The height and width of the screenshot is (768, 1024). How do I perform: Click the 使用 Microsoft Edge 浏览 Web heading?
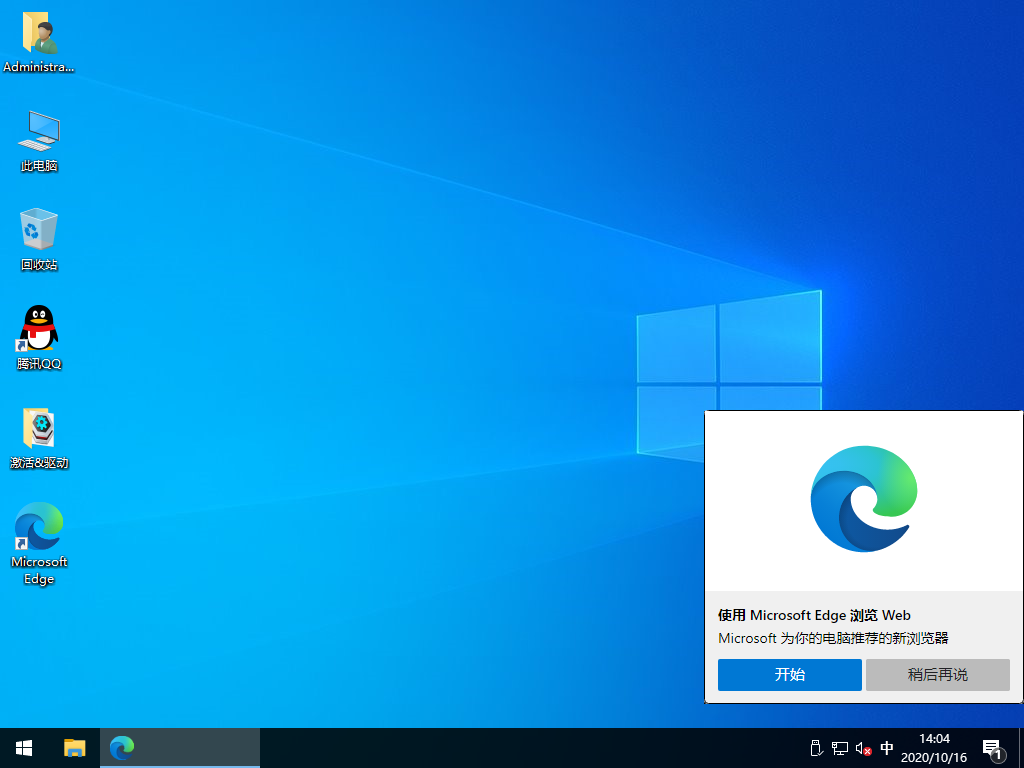[x=814, y=615]
